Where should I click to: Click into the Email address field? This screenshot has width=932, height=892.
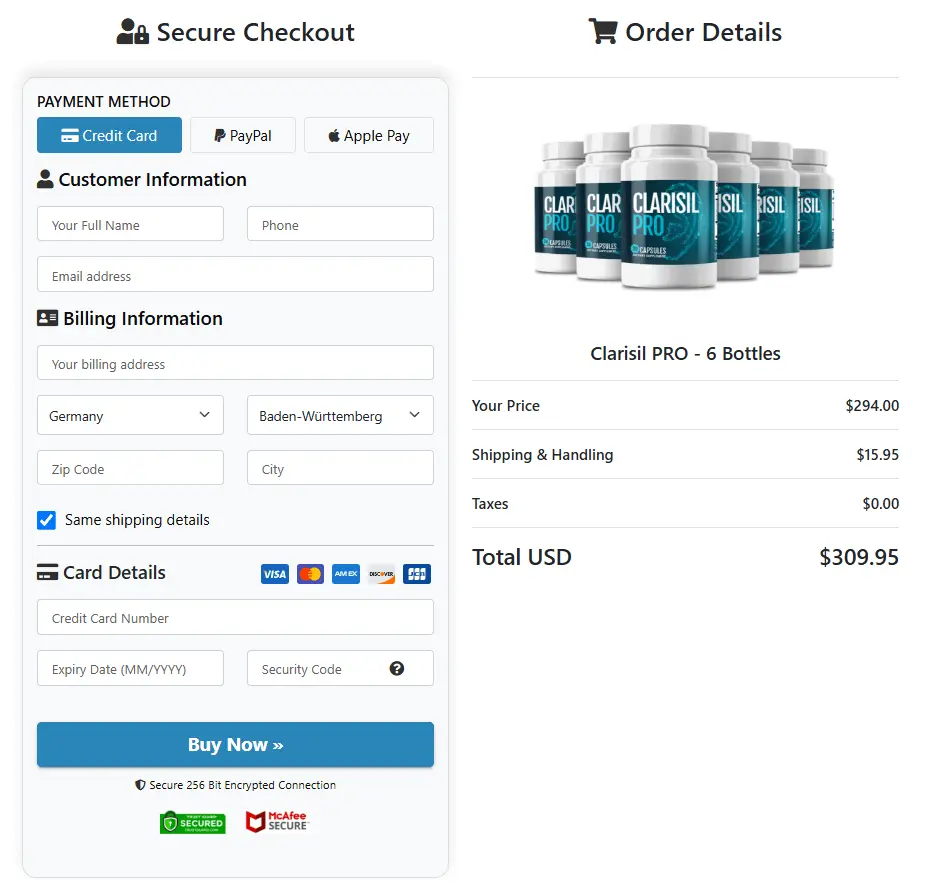235,275
